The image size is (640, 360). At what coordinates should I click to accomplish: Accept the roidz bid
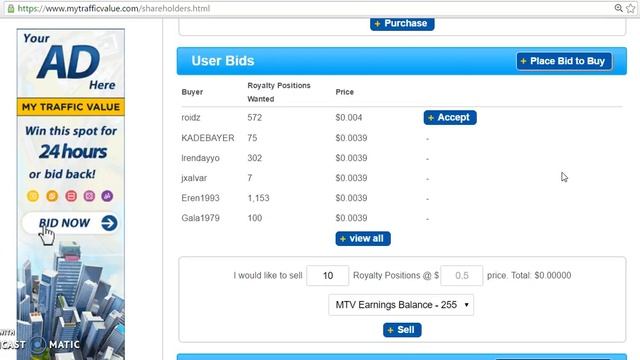(450, 118)
